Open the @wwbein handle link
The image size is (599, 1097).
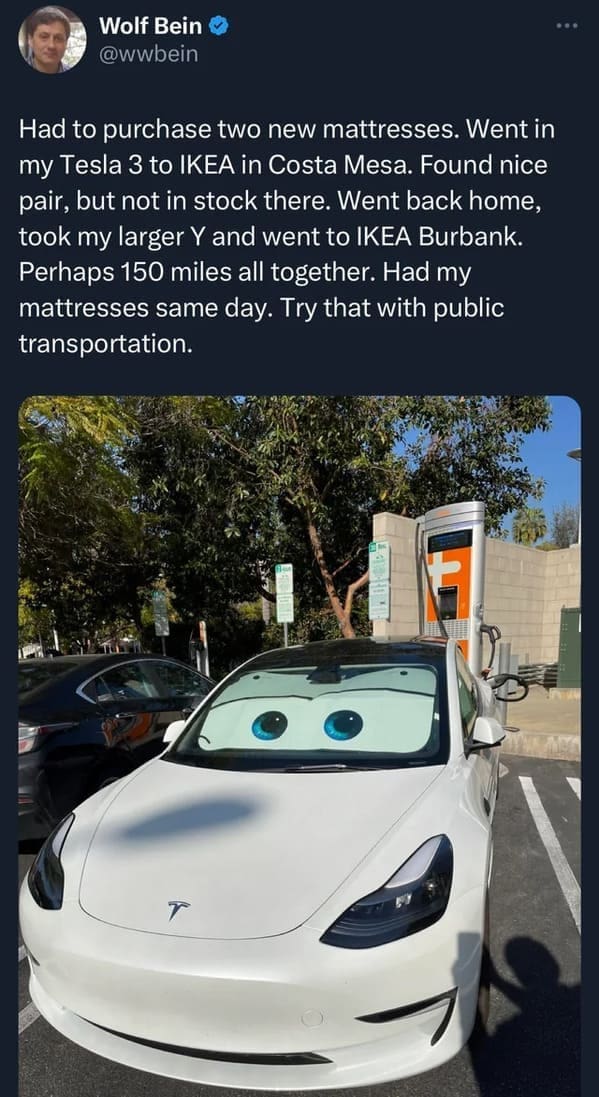[x=148, y=54]
